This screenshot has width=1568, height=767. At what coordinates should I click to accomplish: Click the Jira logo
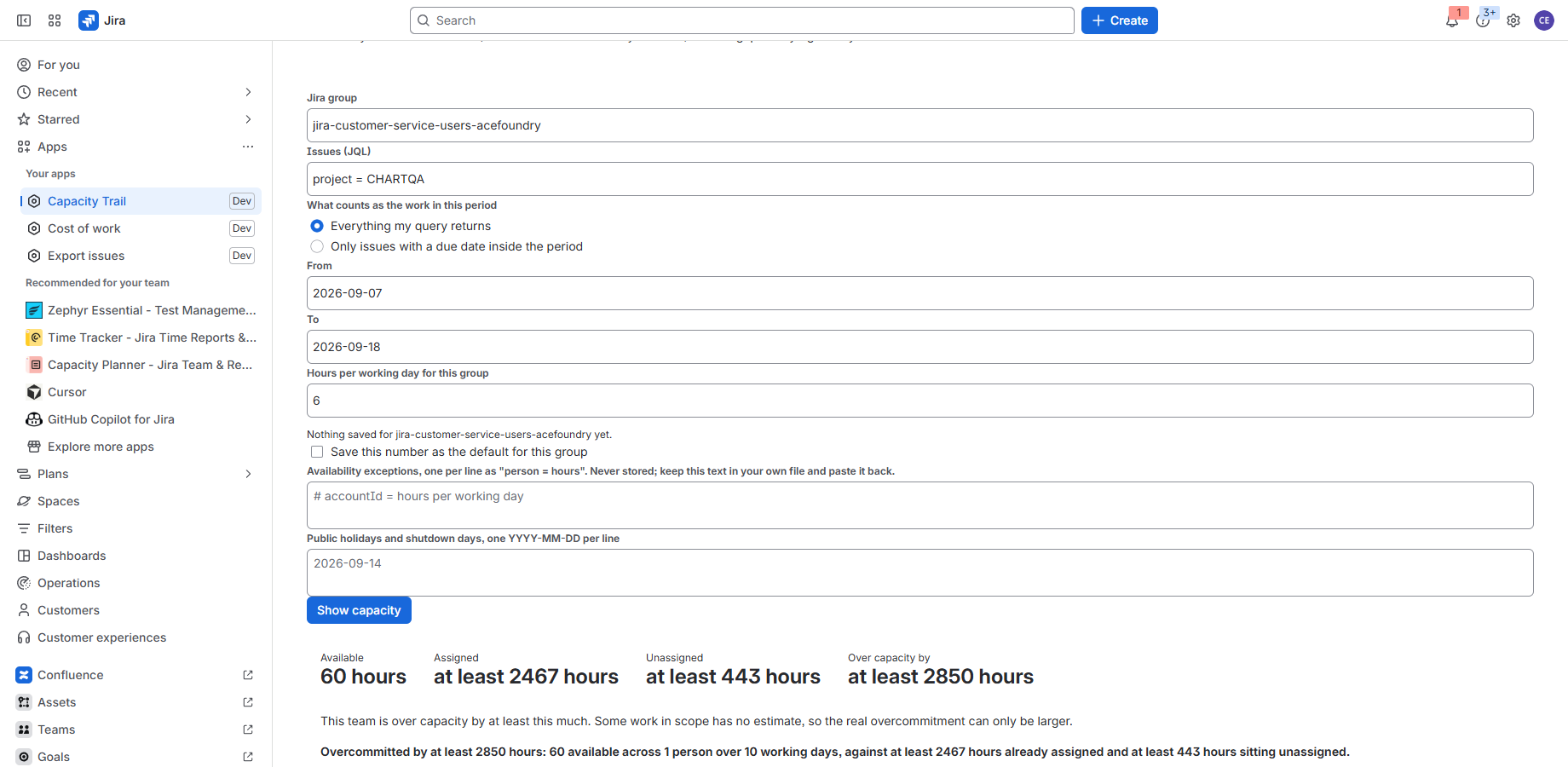pyautogui.click(x=102, y=20)
